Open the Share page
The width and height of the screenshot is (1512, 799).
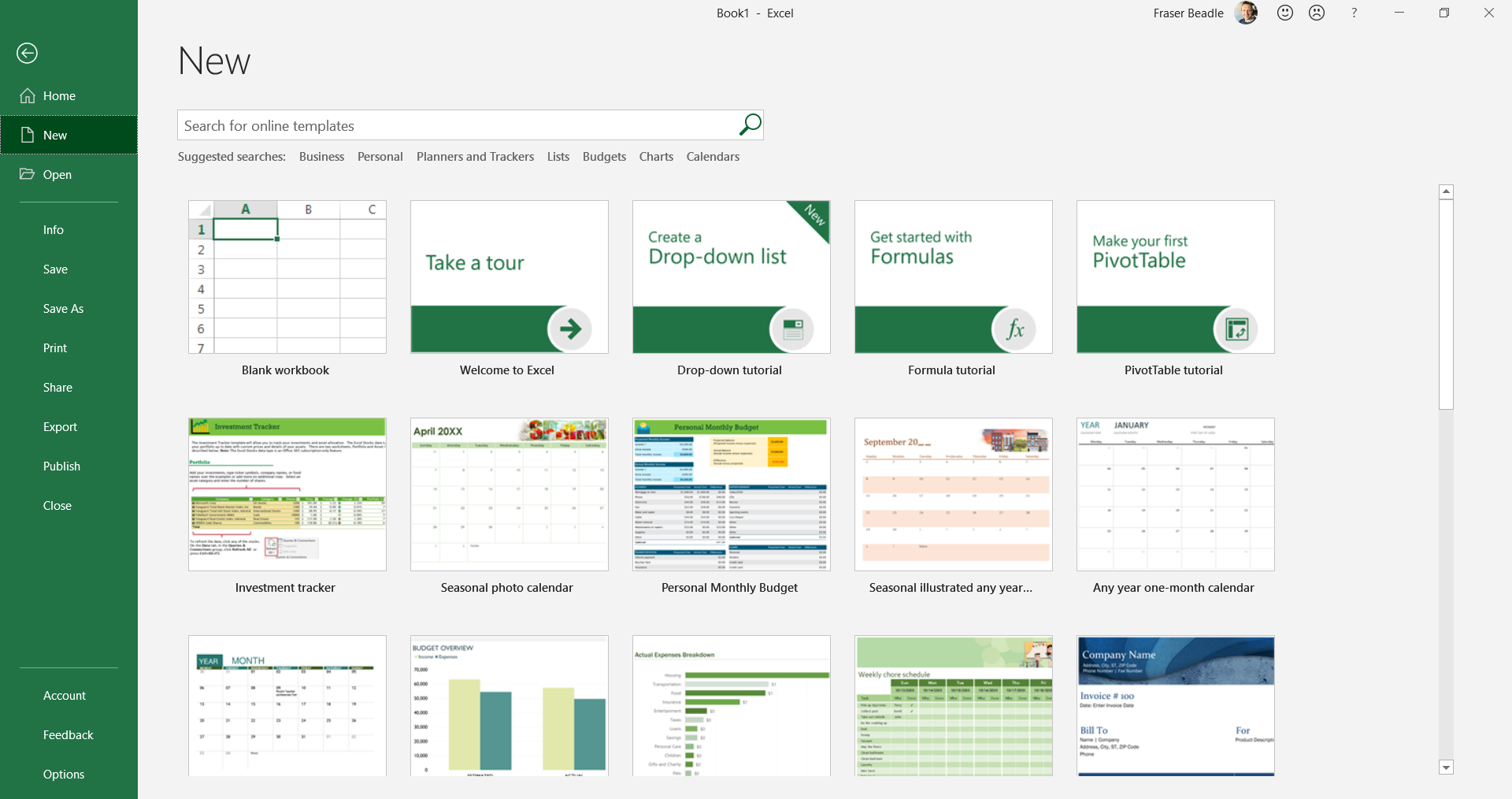click(69, 387)
